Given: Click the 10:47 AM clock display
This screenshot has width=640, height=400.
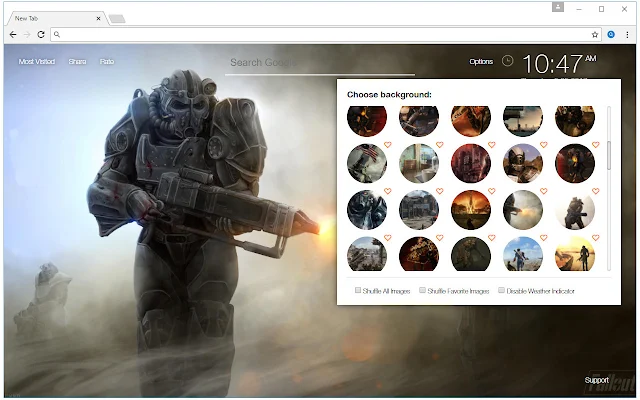Looking at the screenshot, I should click(x=559, y=64).
